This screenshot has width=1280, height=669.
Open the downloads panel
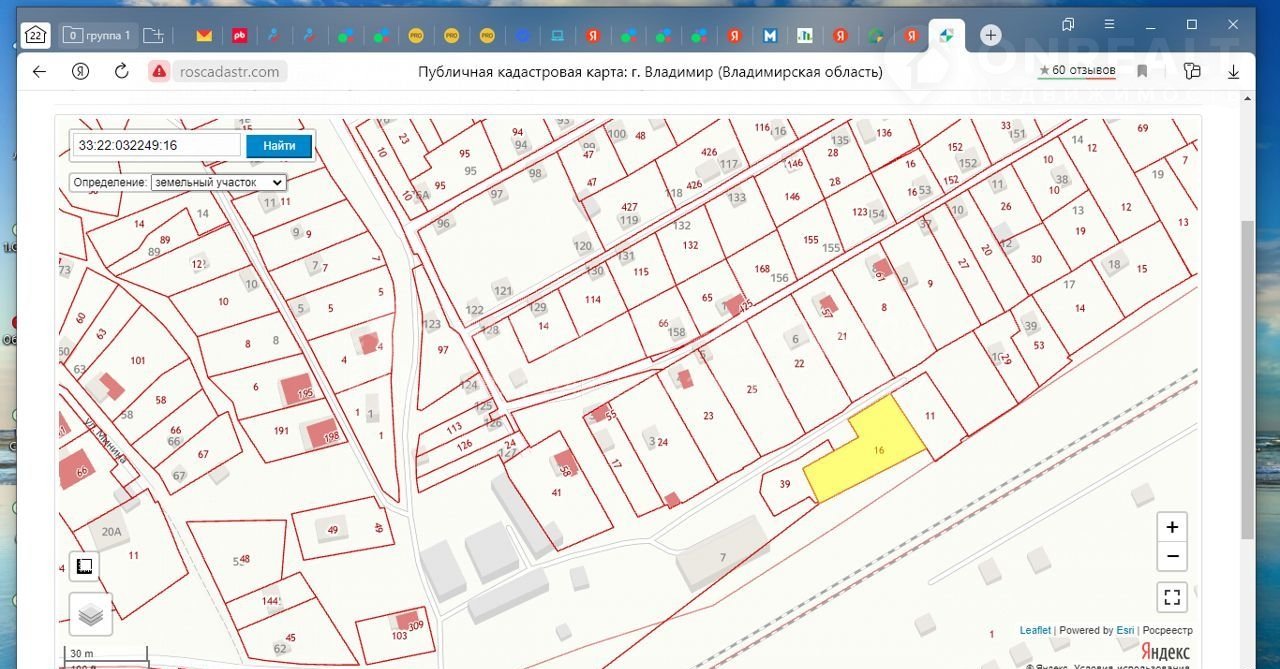coord(1234,71)
